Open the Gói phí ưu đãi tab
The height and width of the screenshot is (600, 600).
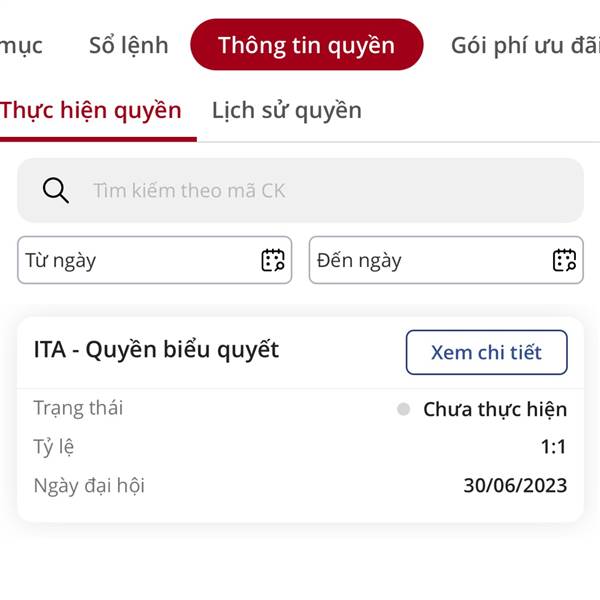point(525,45)
